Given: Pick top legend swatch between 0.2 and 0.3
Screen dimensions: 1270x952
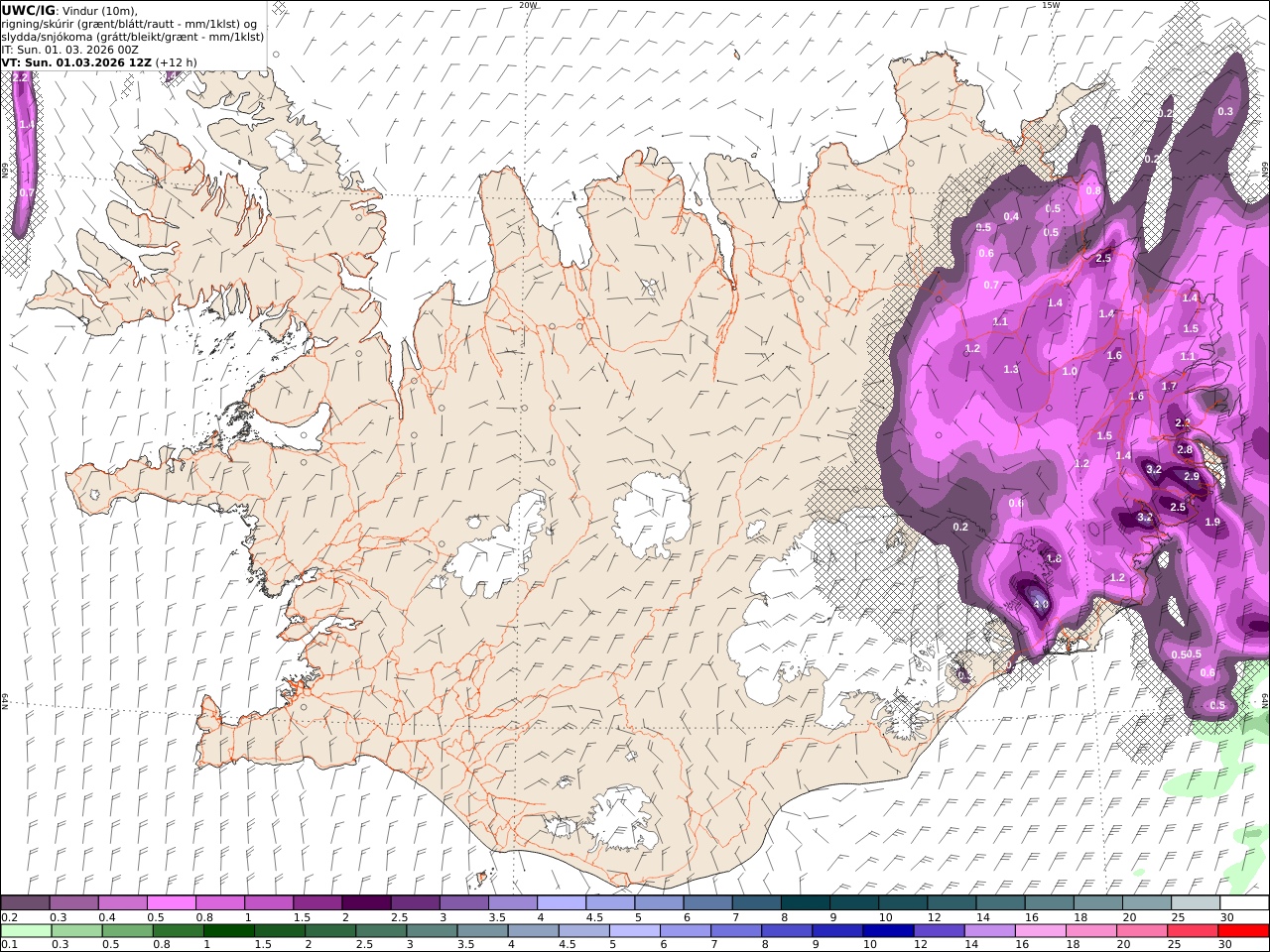Looking at the screenshot, I should (25, 903).
